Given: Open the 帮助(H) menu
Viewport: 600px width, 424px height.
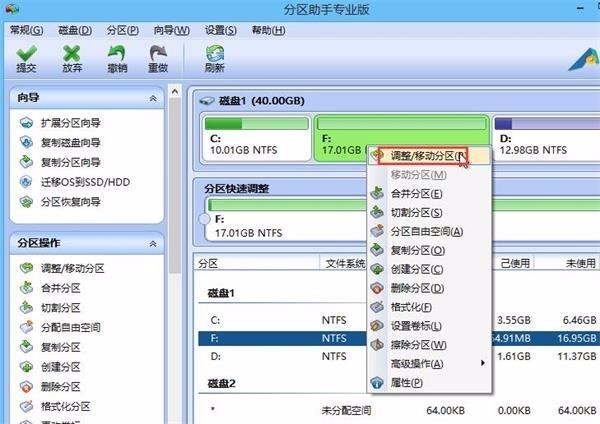Looking at the screenshot, I should [x=269, y=30].
